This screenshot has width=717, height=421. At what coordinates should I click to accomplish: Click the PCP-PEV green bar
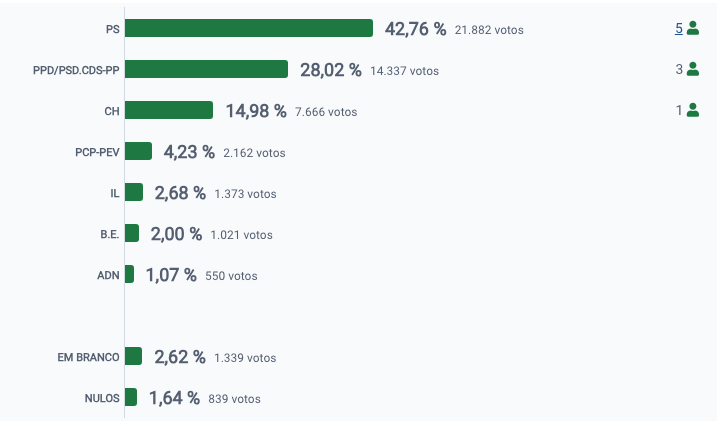coord(138,152)
